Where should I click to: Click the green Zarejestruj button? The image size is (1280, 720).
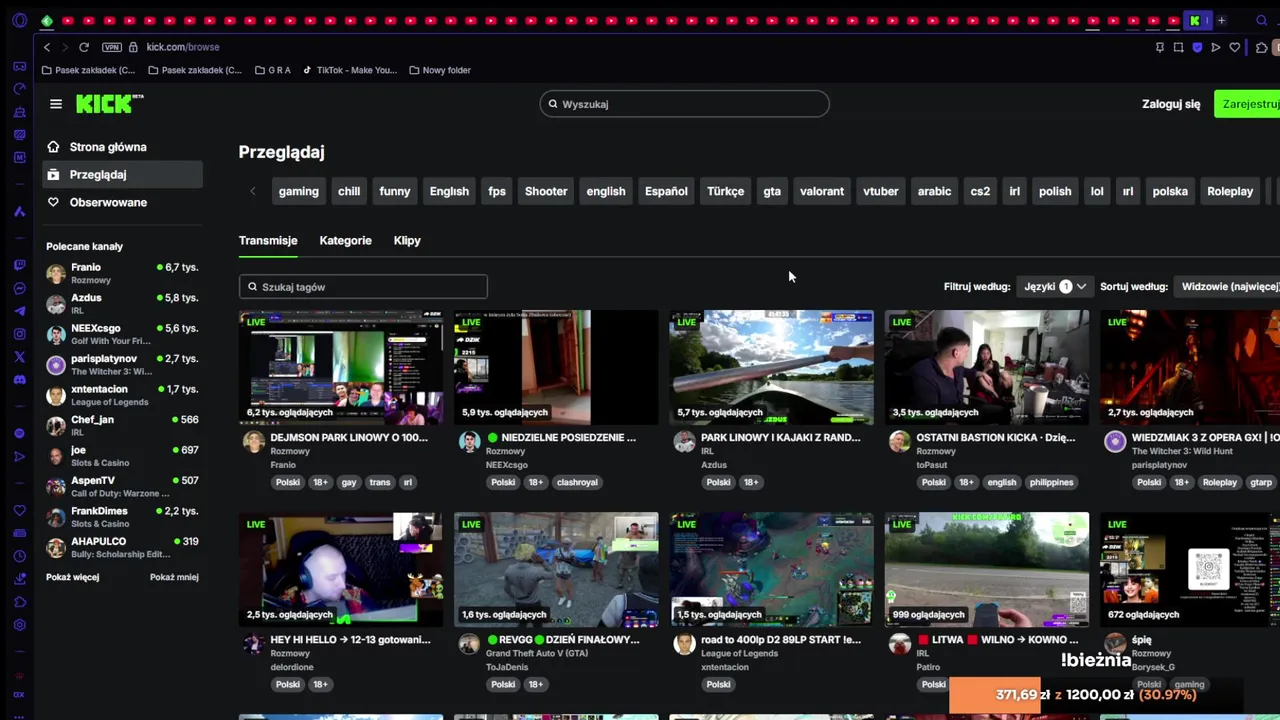point(1248,104)
